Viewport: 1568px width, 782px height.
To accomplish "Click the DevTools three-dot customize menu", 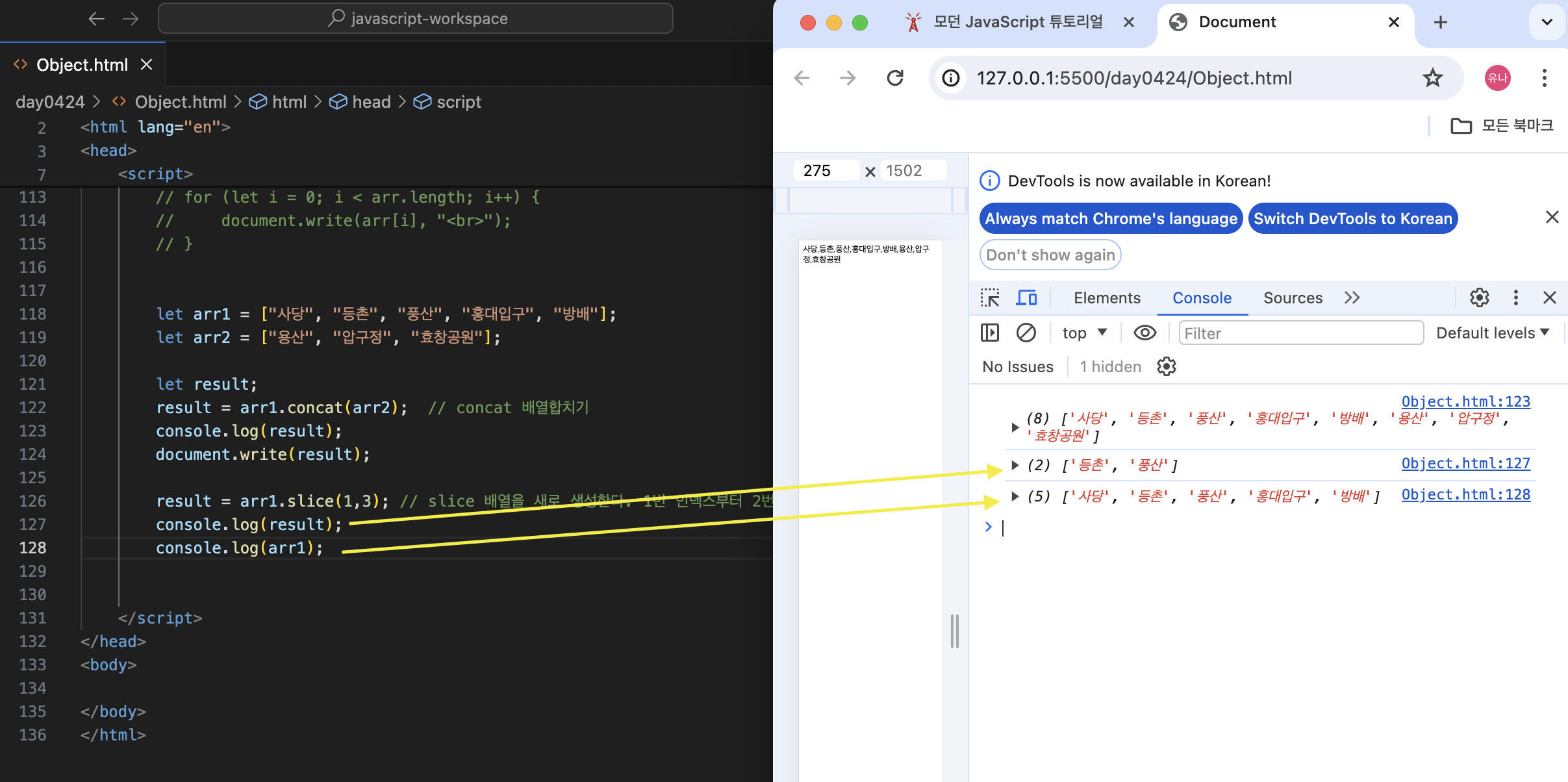I will (x=1515, y=298).
